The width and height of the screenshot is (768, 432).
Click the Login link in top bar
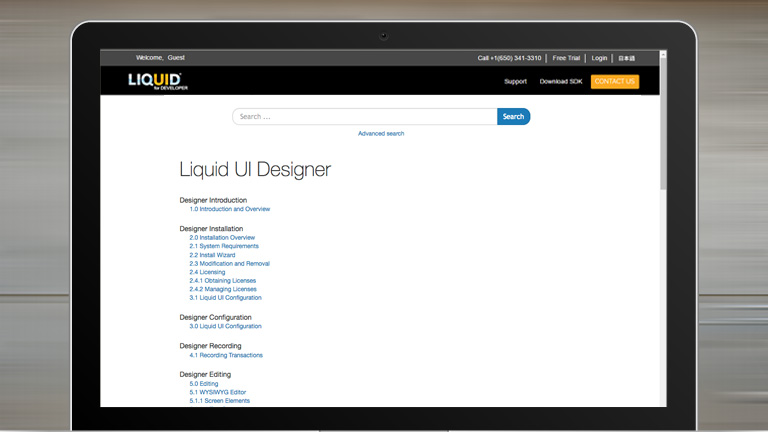coord(599,58)
